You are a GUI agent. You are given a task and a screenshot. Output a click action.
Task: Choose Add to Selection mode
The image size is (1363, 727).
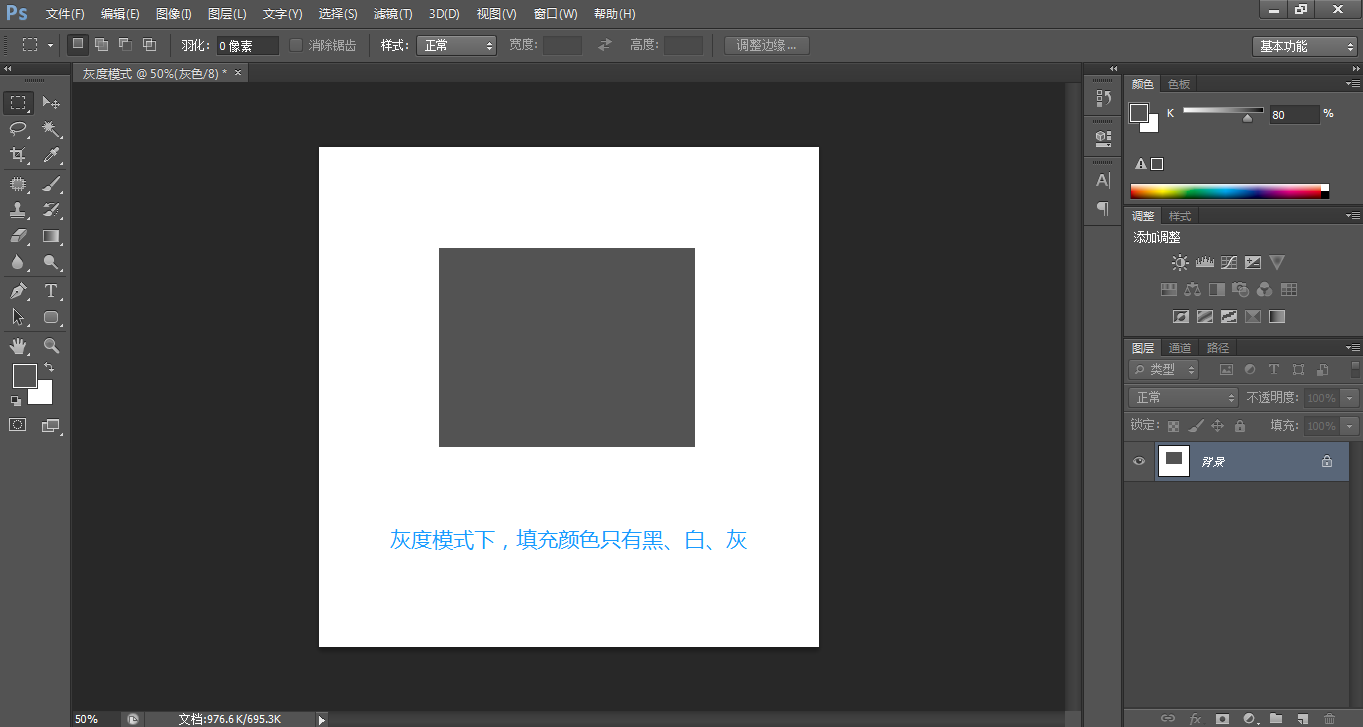(x=101, y=44)
